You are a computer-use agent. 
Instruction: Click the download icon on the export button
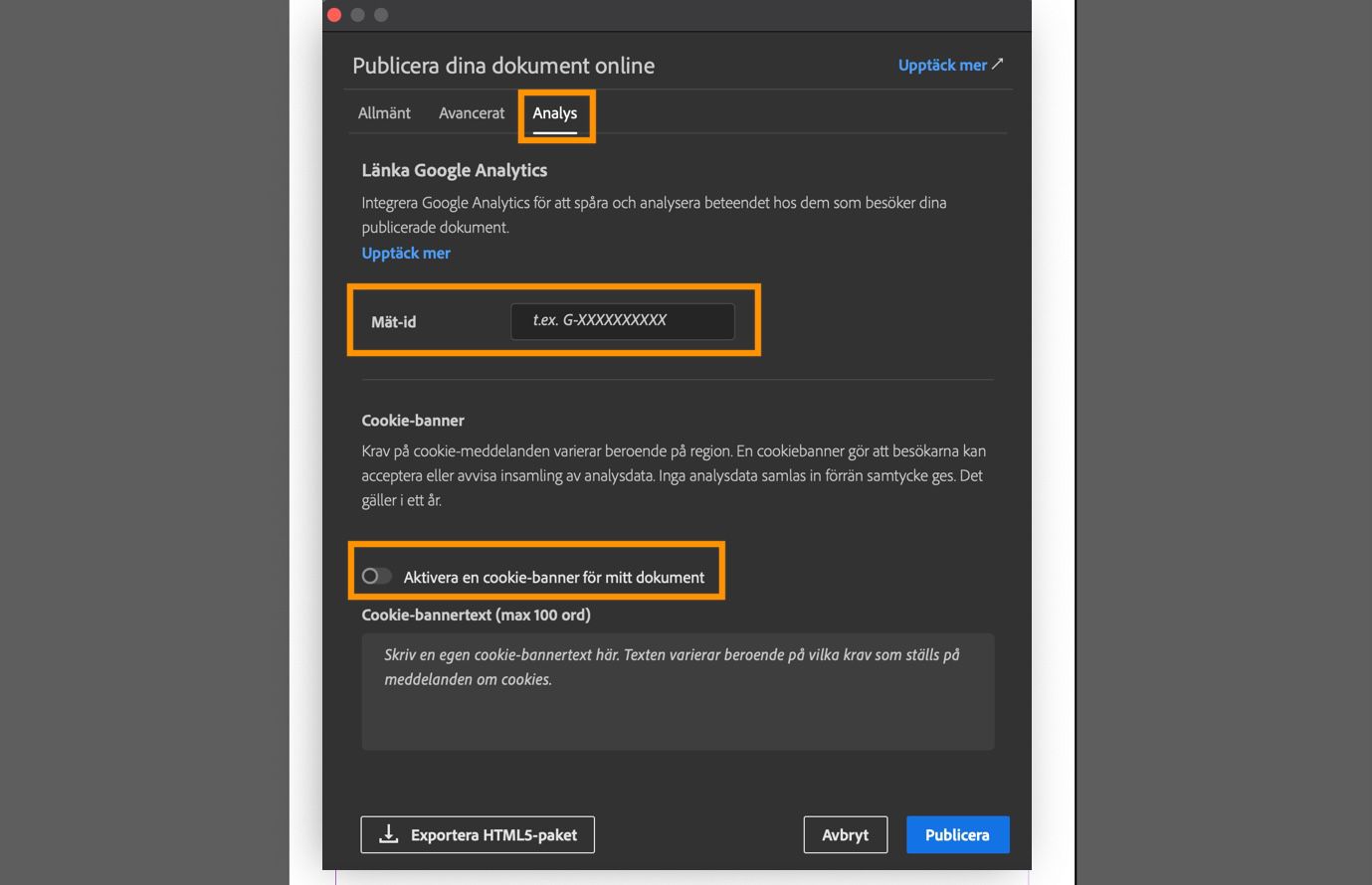tap(389, 835)
